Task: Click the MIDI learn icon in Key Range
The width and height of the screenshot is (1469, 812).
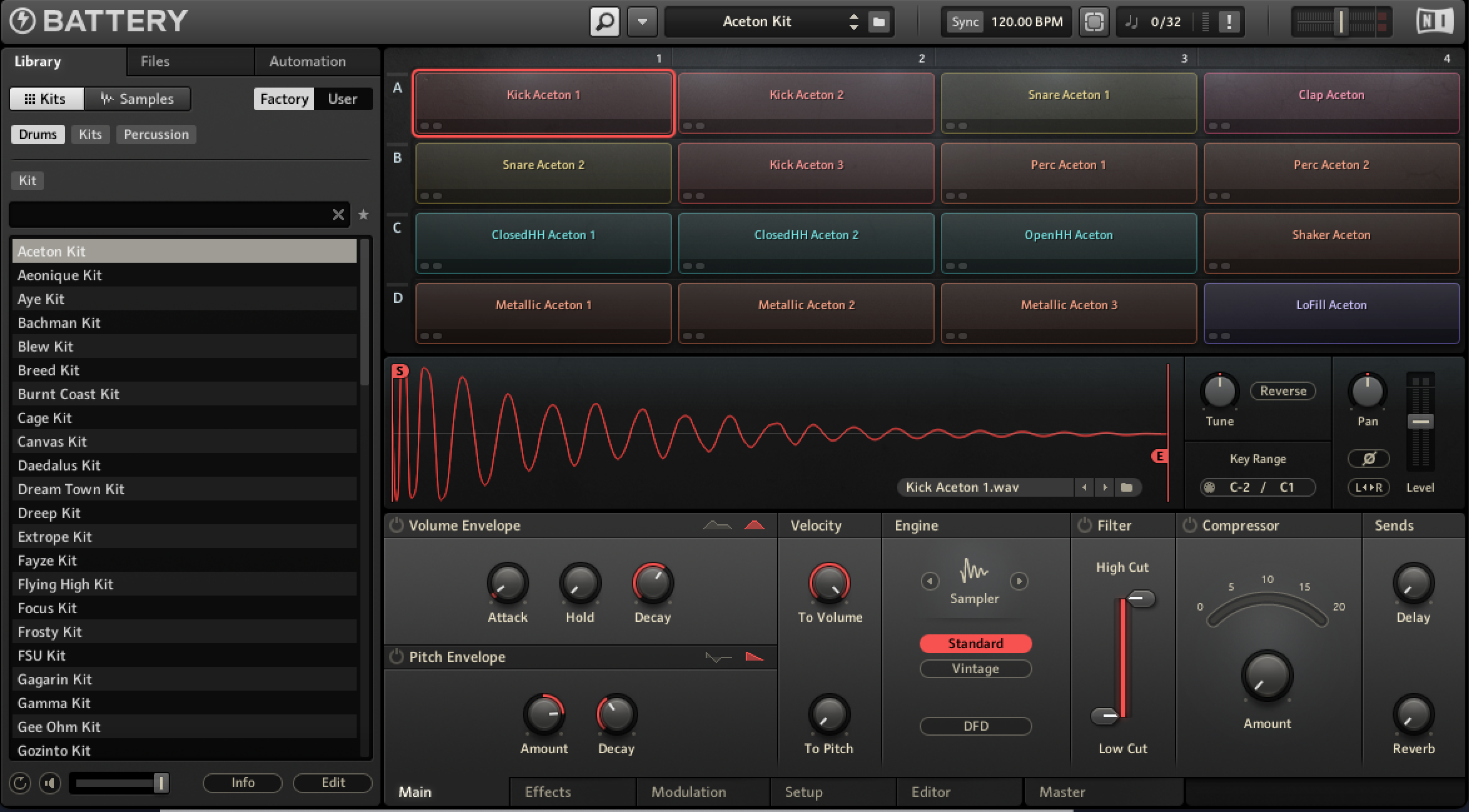Action: coord(1209,487)
